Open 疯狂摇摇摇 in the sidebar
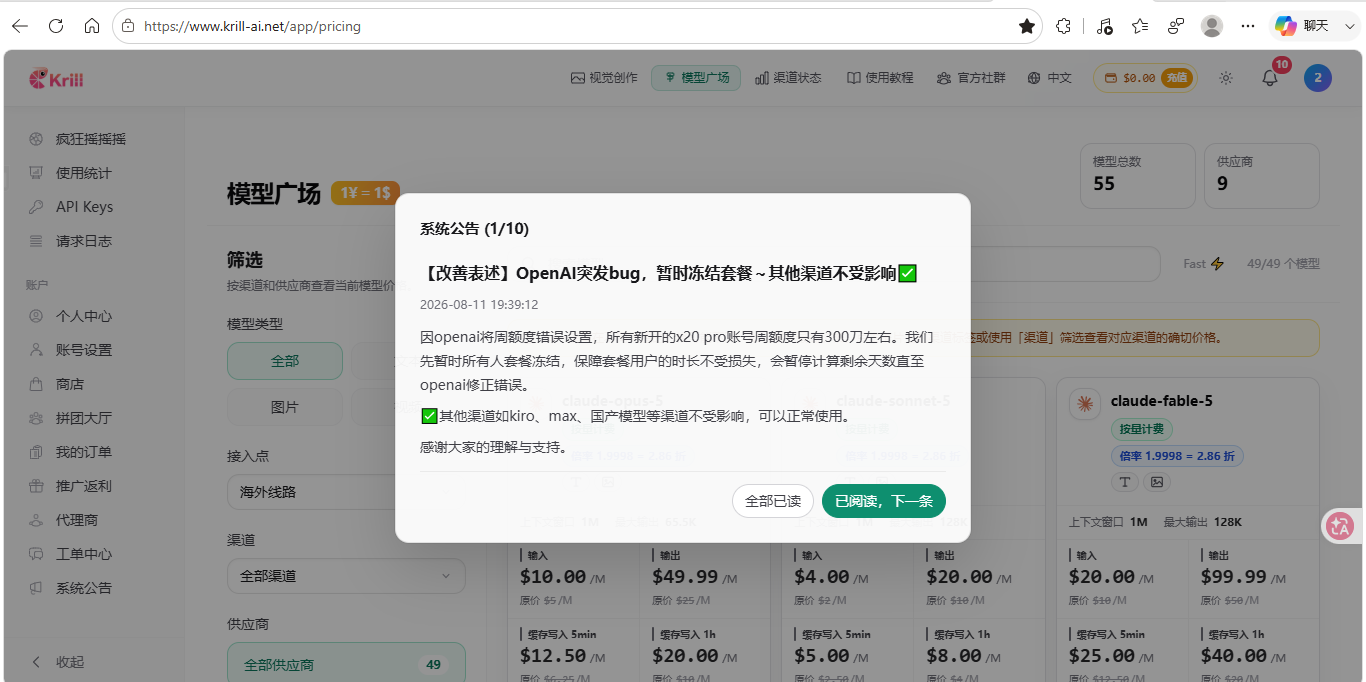Viewport: 1366px width, 682px height. coord(90,139)
